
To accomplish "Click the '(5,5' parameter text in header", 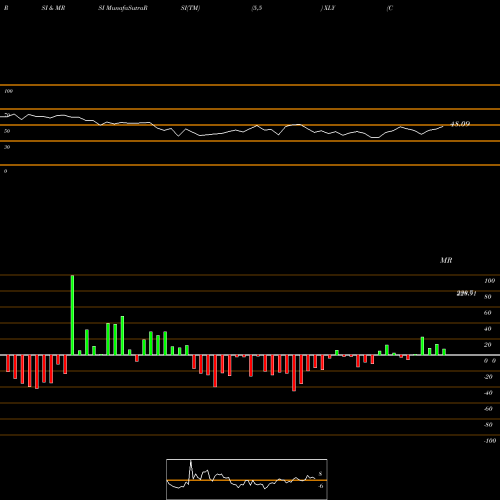I will tap(257, 8).
